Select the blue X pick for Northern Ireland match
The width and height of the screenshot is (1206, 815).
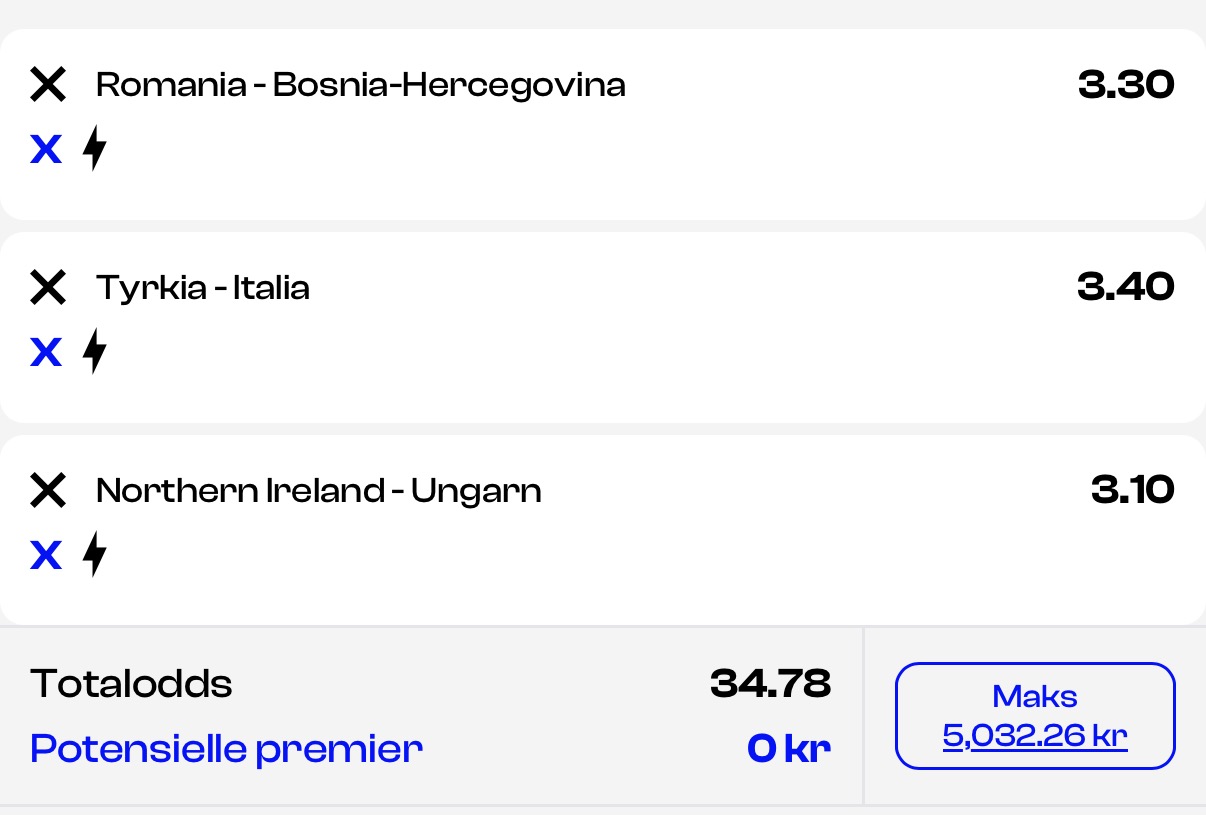coord(46,556)
